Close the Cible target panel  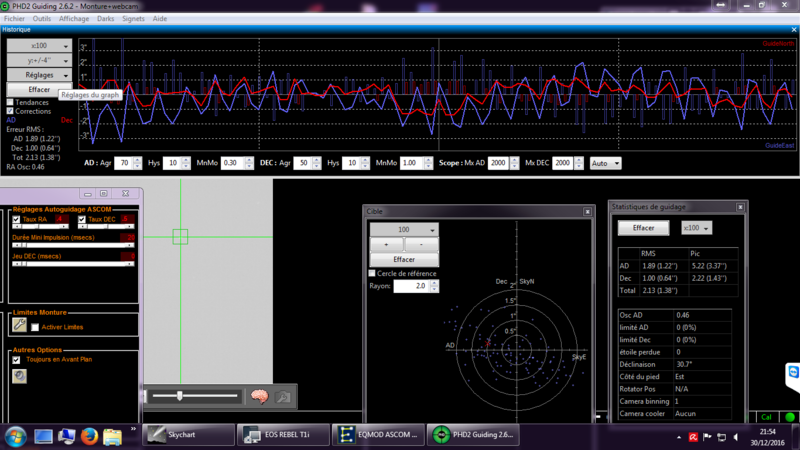point(587,211)
